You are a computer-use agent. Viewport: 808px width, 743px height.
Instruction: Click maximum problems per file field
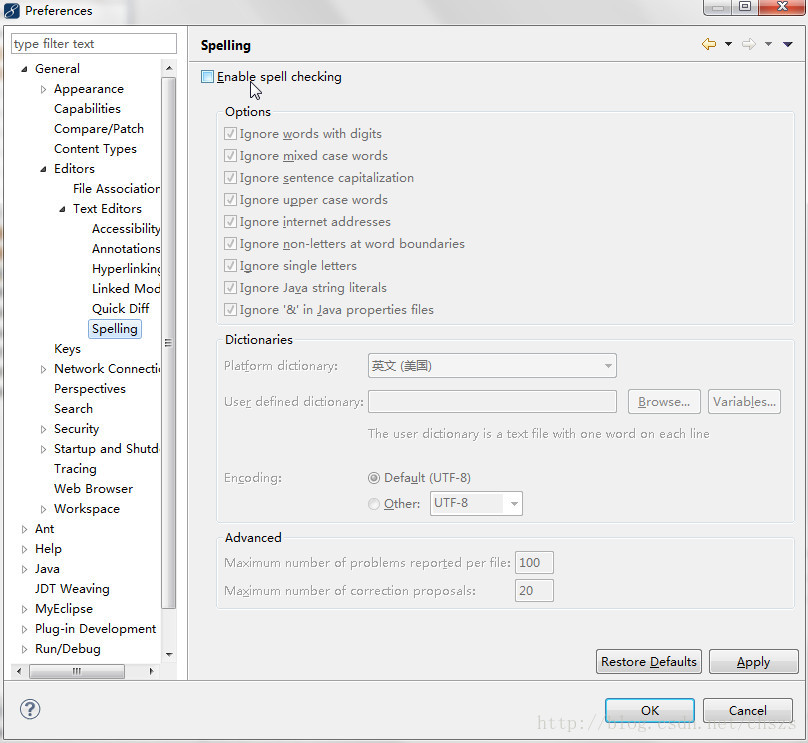(534, 563)
